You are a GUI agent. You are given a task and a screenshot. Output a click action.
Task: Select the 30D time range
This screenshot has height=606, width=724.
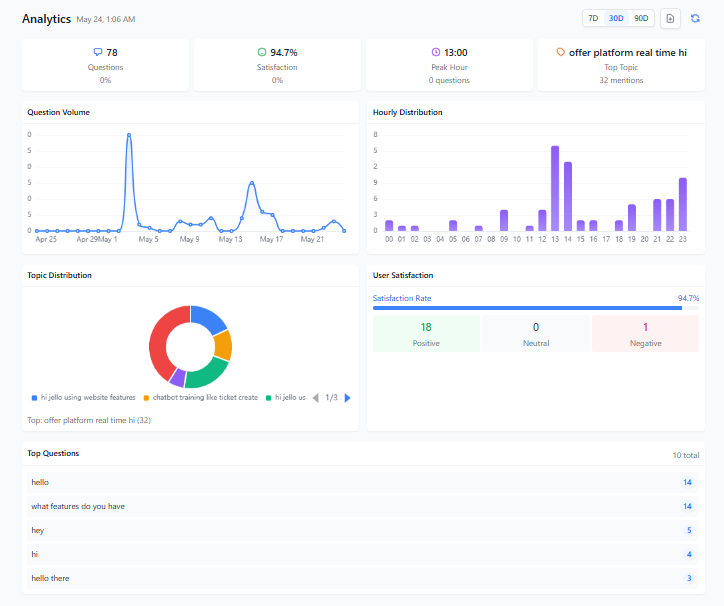point(616,18)
